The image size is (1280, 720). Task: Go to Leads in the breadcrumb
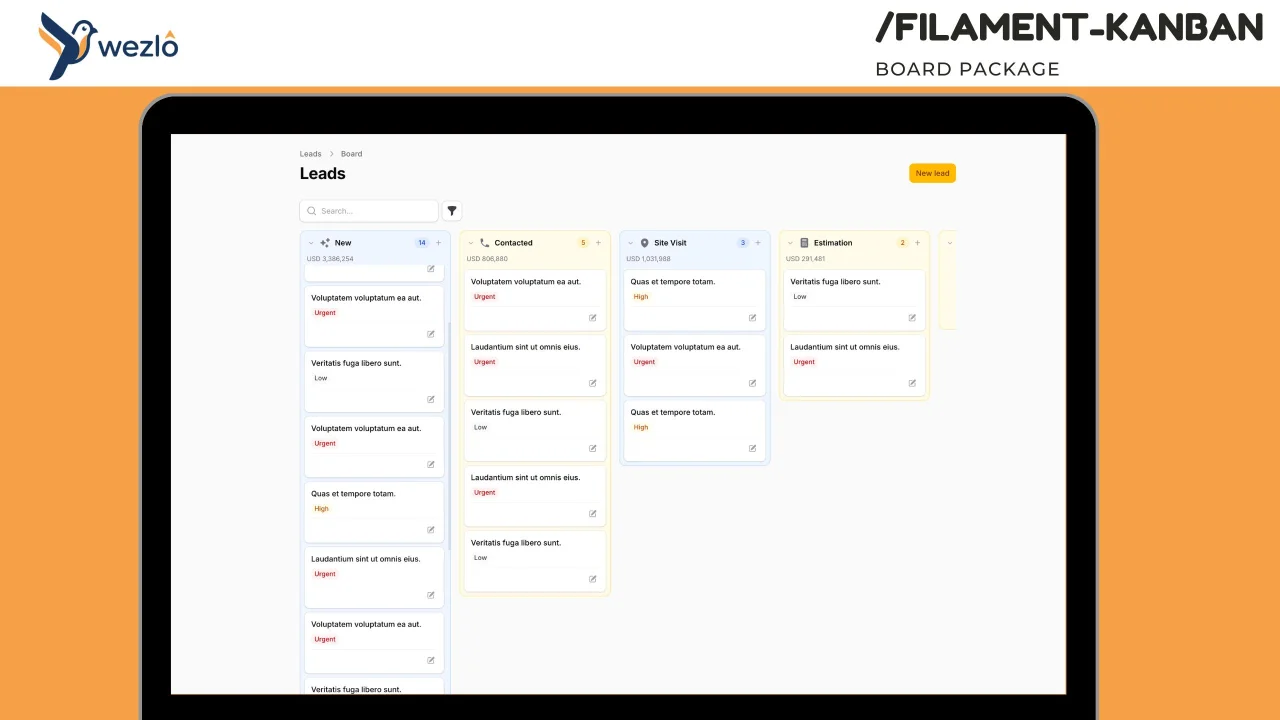tap(311, 154)
